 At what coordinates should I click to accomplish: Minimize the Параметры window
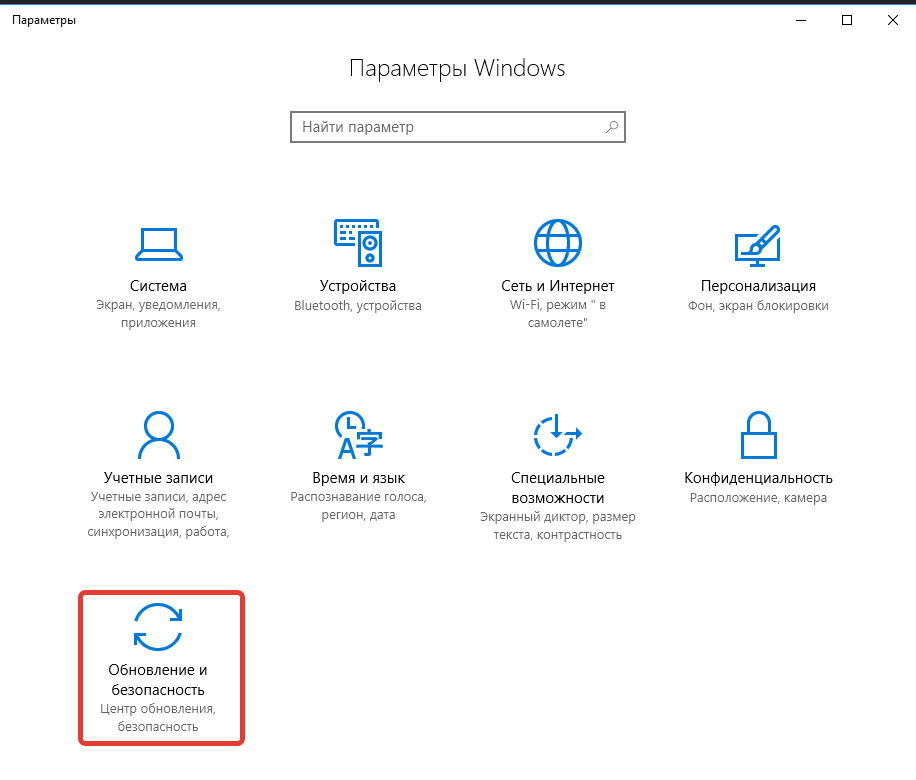(x=801, y=20)
